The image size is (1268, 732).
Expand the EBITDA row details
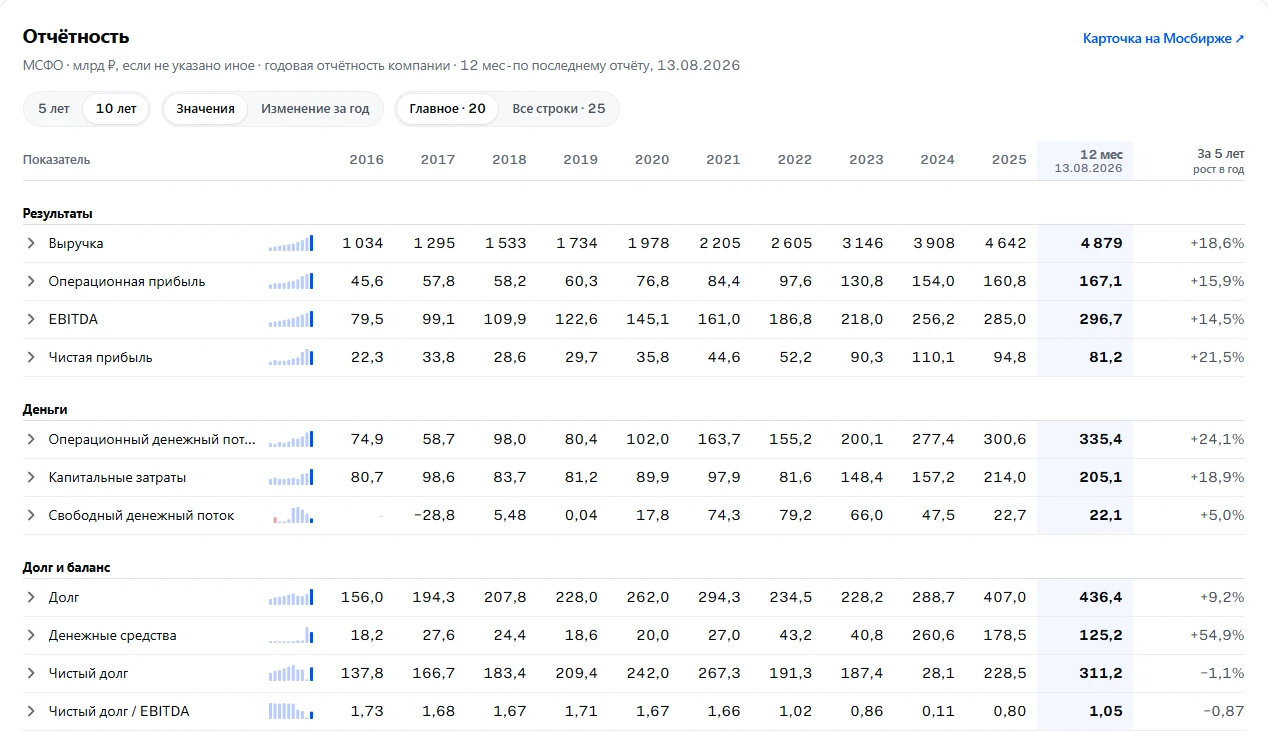coord(31,319)
